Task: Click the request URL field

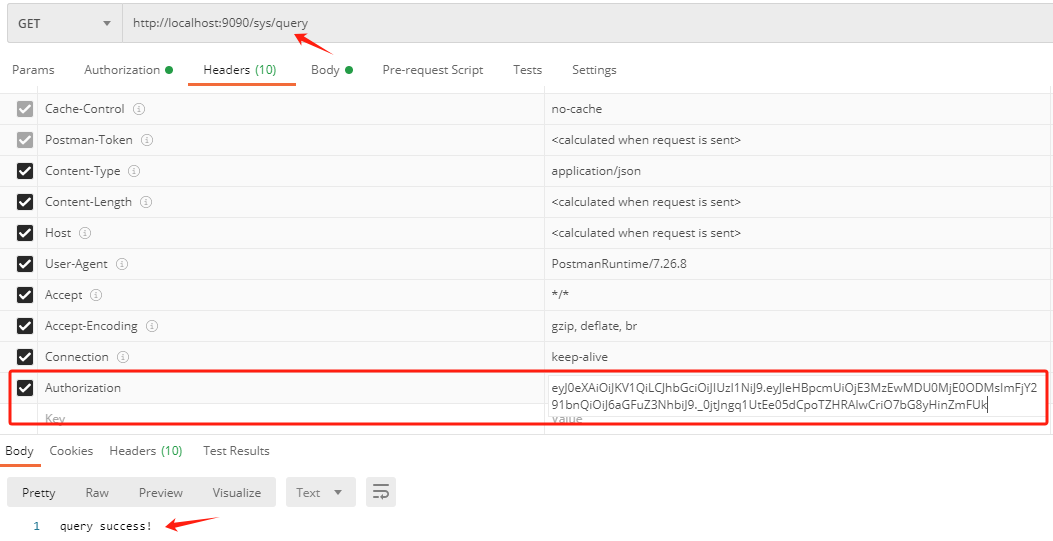Action: [588, 23]
